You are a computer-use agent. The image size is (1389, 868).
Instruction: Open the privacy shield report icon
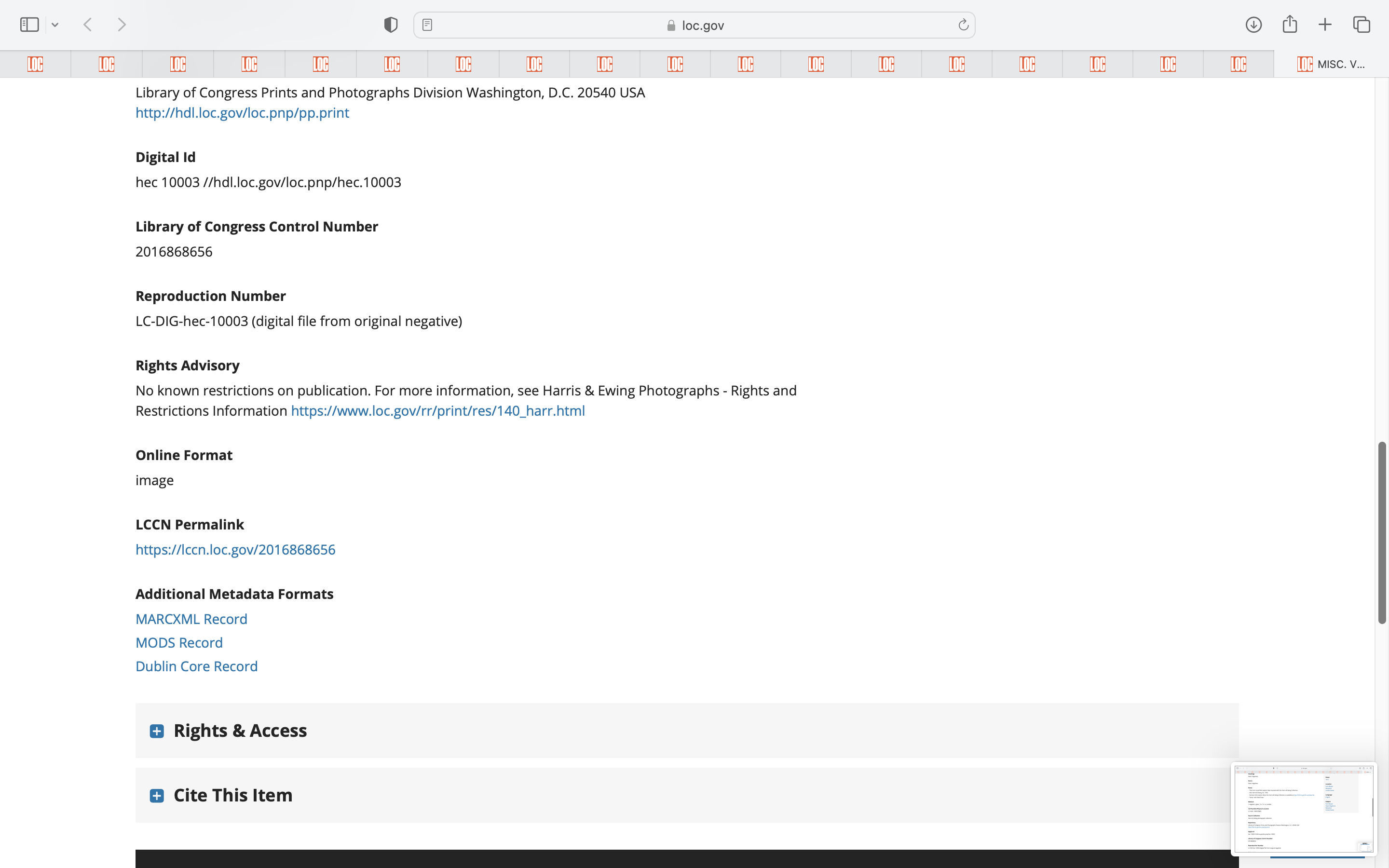[391, 25]
